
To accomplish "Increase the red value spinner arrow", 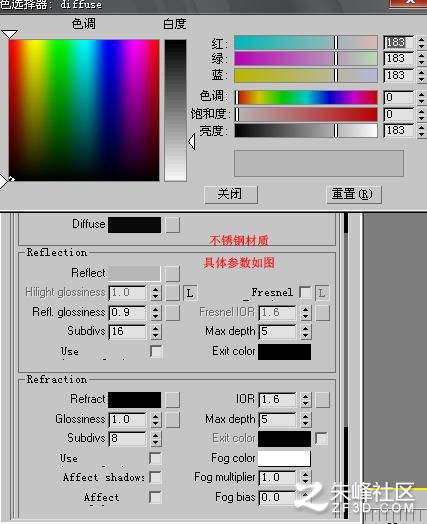I will pos(421,39).
